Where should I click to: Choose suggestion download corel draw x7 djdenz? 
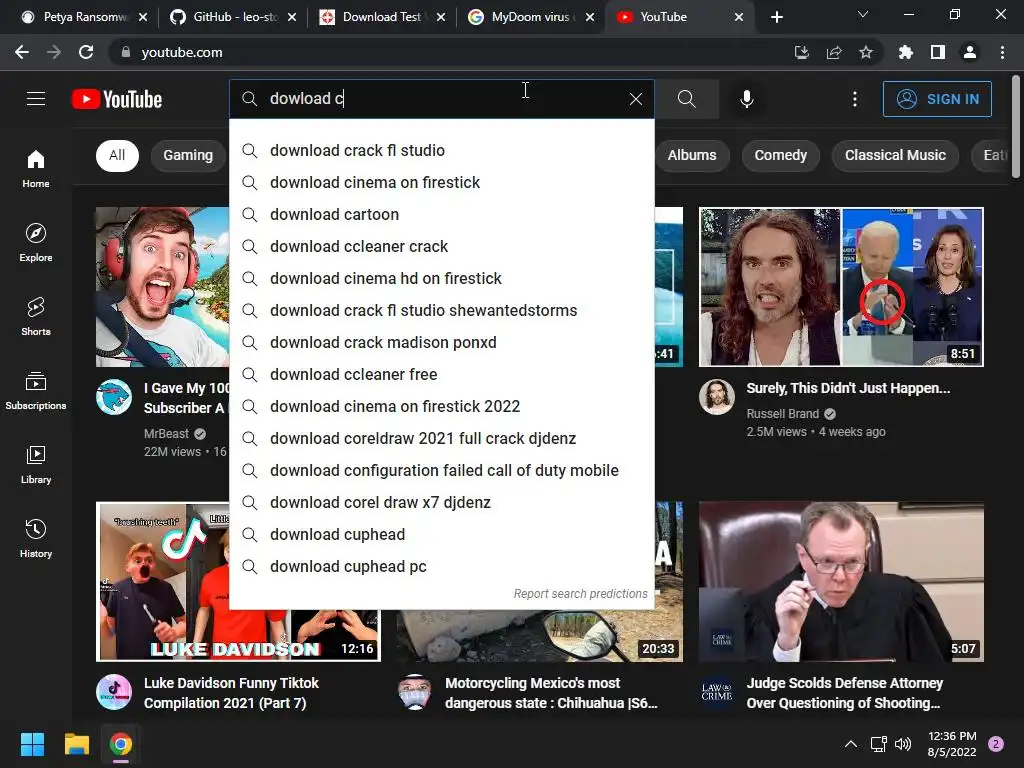(441, 502)
